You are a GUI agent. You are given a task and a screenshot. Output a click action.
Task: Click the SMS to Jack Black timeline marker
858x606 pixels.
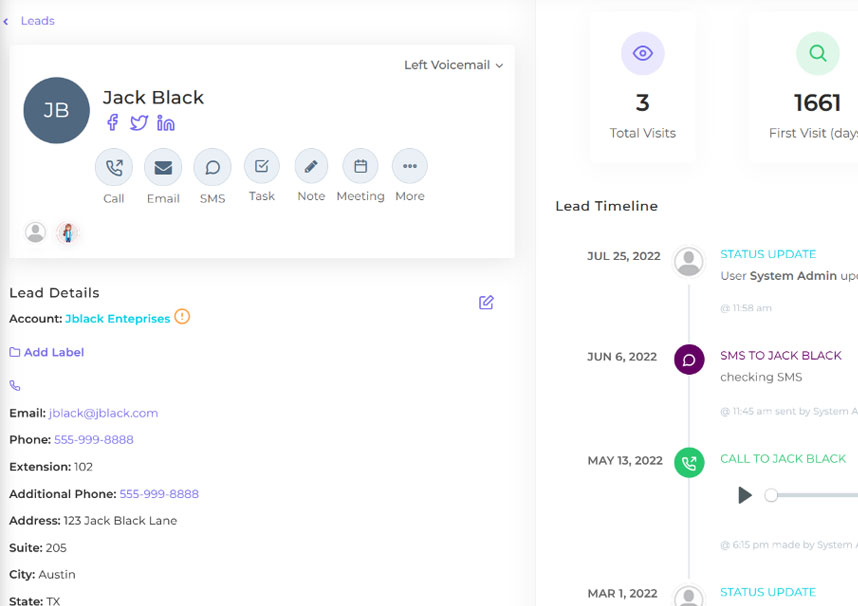coord(689,359)
